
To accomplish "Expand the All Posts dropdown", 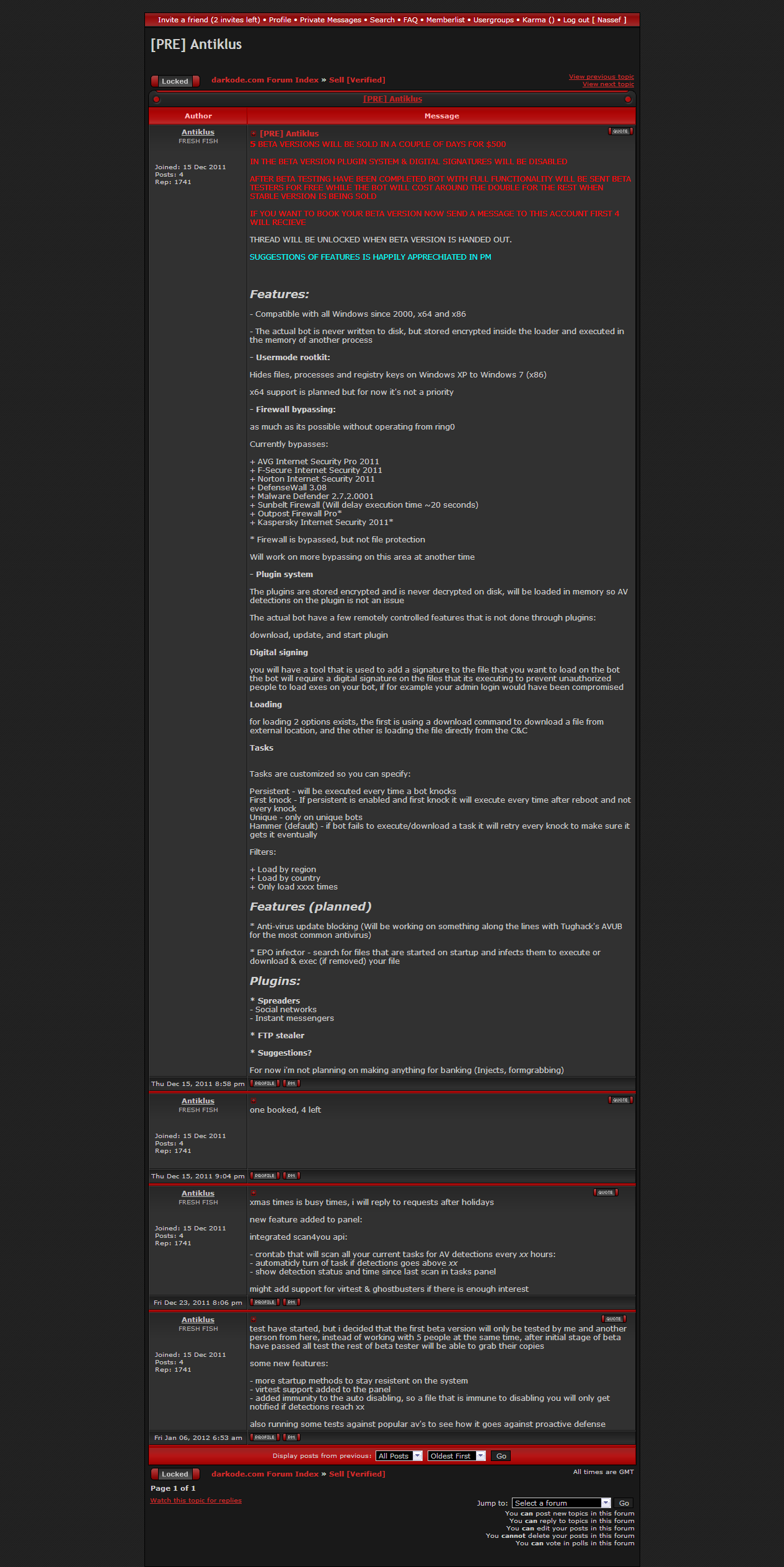I will tap(399, 1456).
